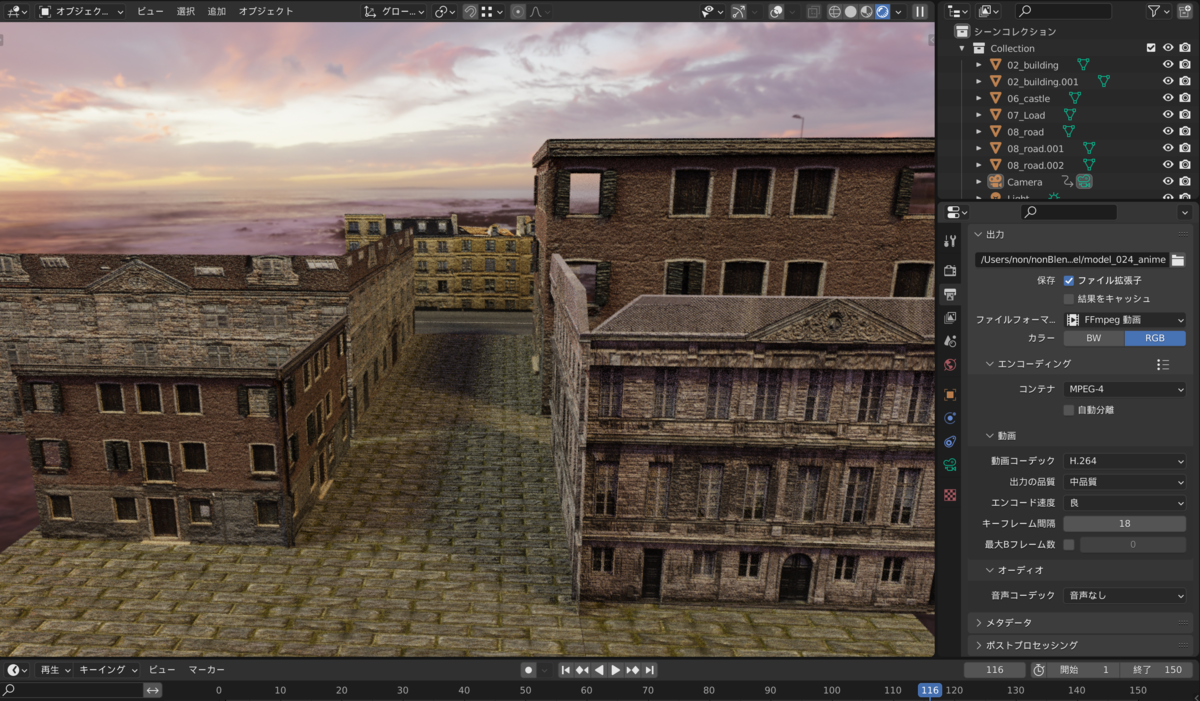
Task: Open コンテナ MPEG-4 dropdown
Action: [1125, 389]
